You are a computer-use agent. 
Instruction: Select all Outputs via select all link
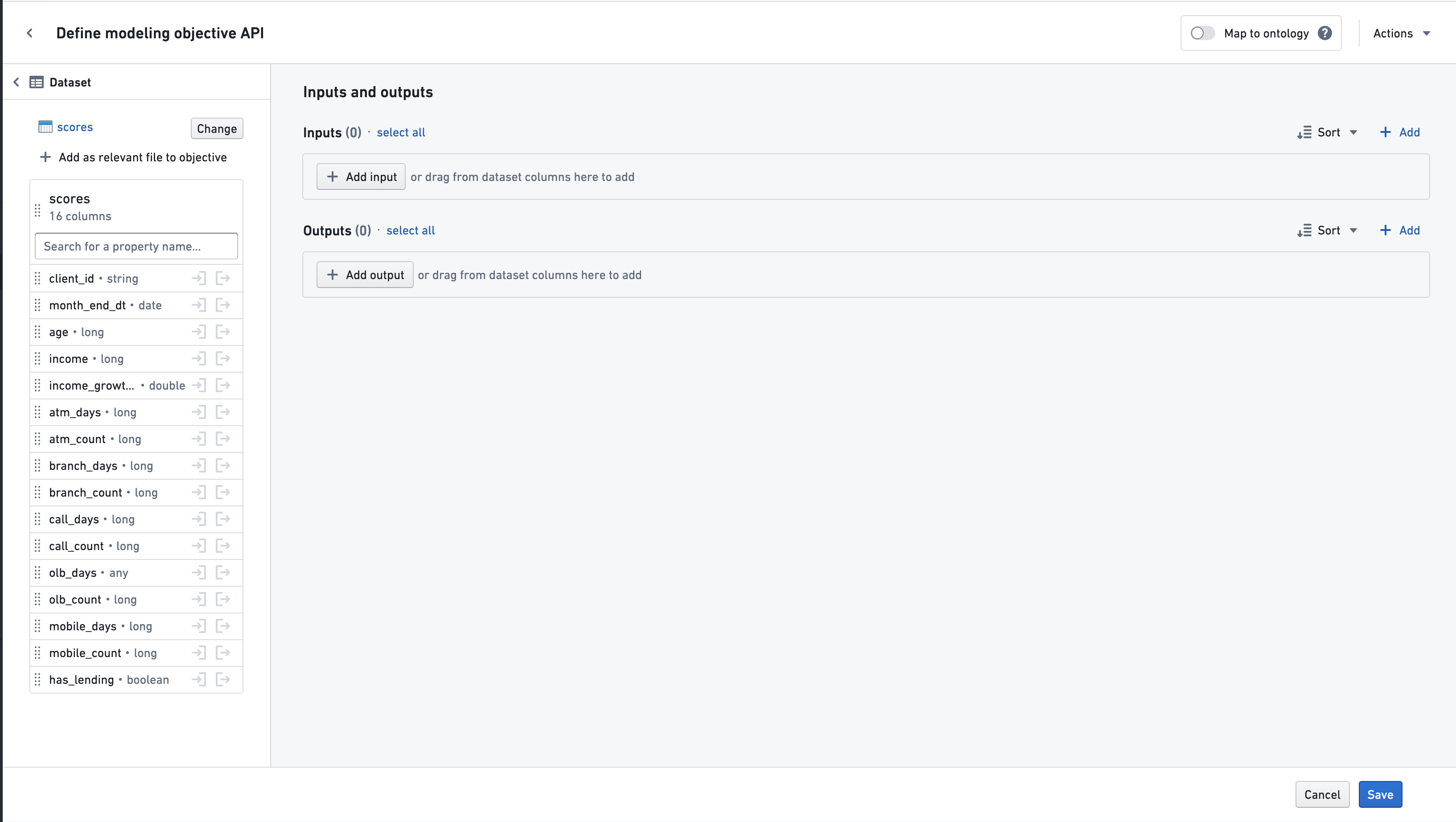[x=410, y=230]
